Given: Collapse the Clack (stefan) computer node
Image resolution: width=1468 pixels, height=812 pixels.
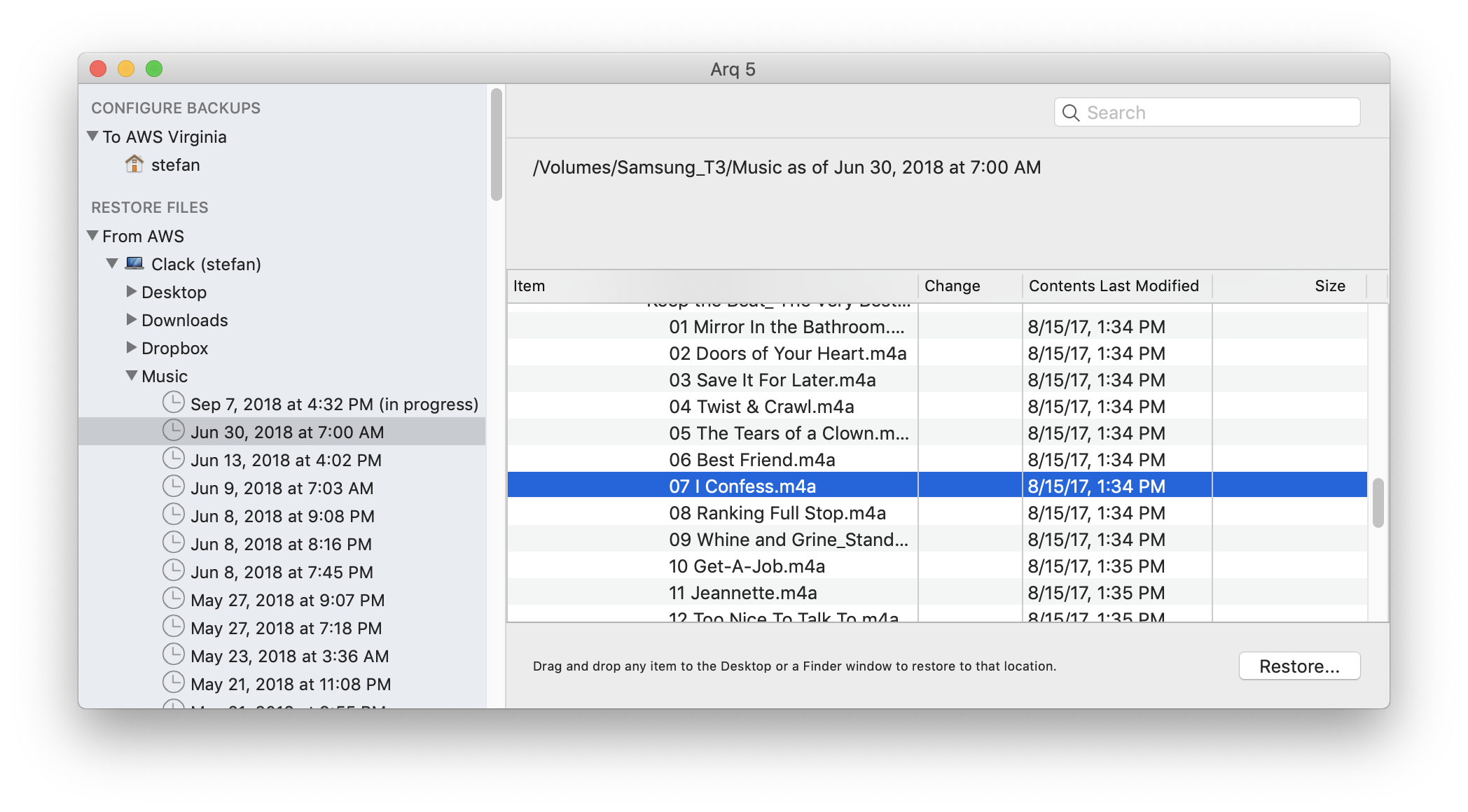Looking at the screenshot, I should (x=112, y=264).
